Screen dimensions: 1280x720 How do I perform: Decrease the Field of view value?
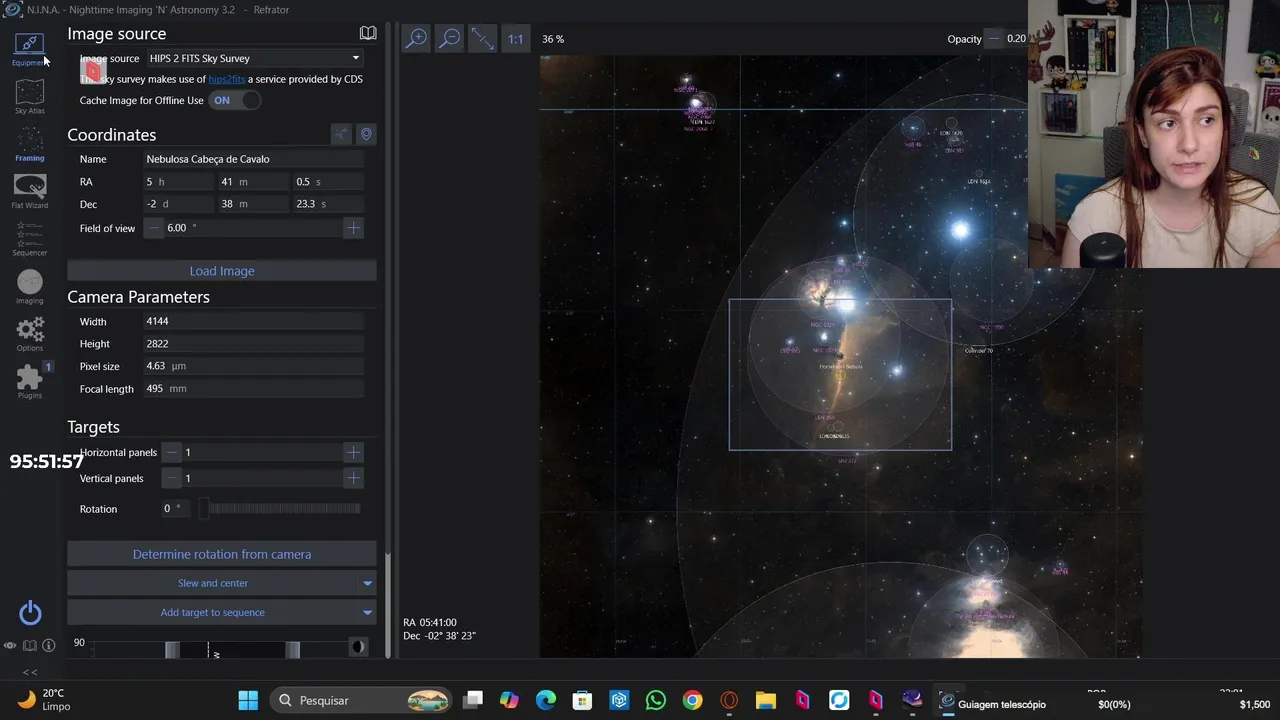[x=154, y=228]
